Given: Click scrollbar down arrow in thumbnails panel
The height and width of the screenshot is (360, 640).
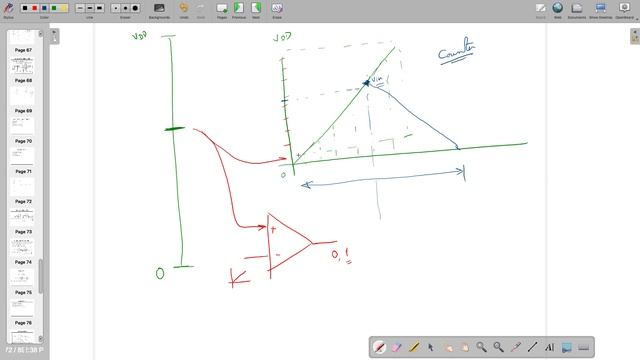Looking at the screenshot, I should tap(40, 339).
